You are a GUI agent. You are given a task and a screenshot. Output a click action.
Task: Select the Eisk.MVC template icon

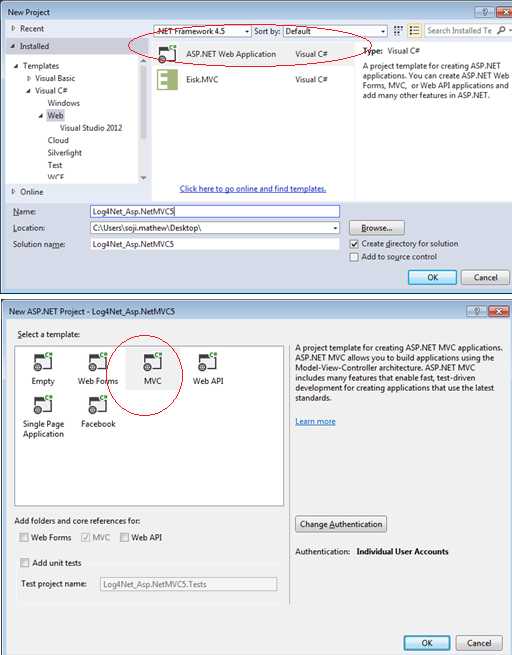167,79
